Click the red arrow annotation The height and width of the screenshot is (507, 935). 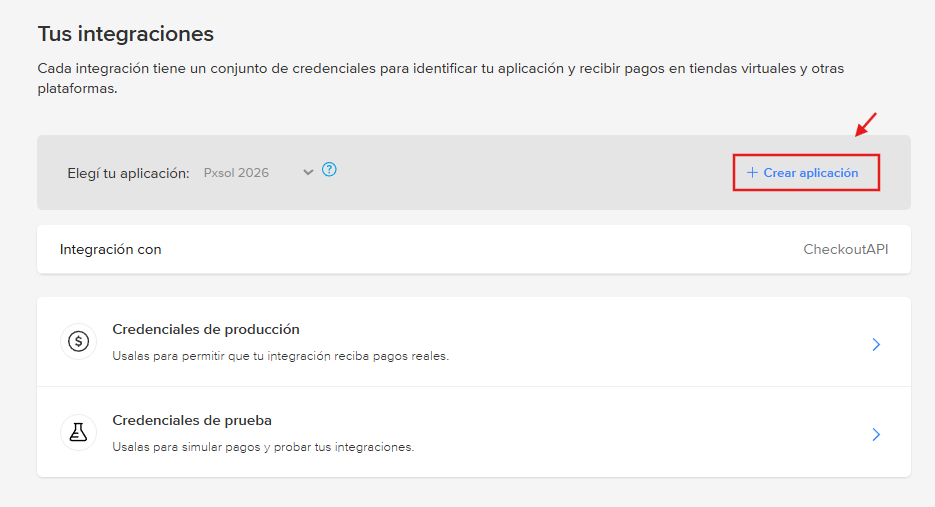pyautogui.click(x=865, y=124)
